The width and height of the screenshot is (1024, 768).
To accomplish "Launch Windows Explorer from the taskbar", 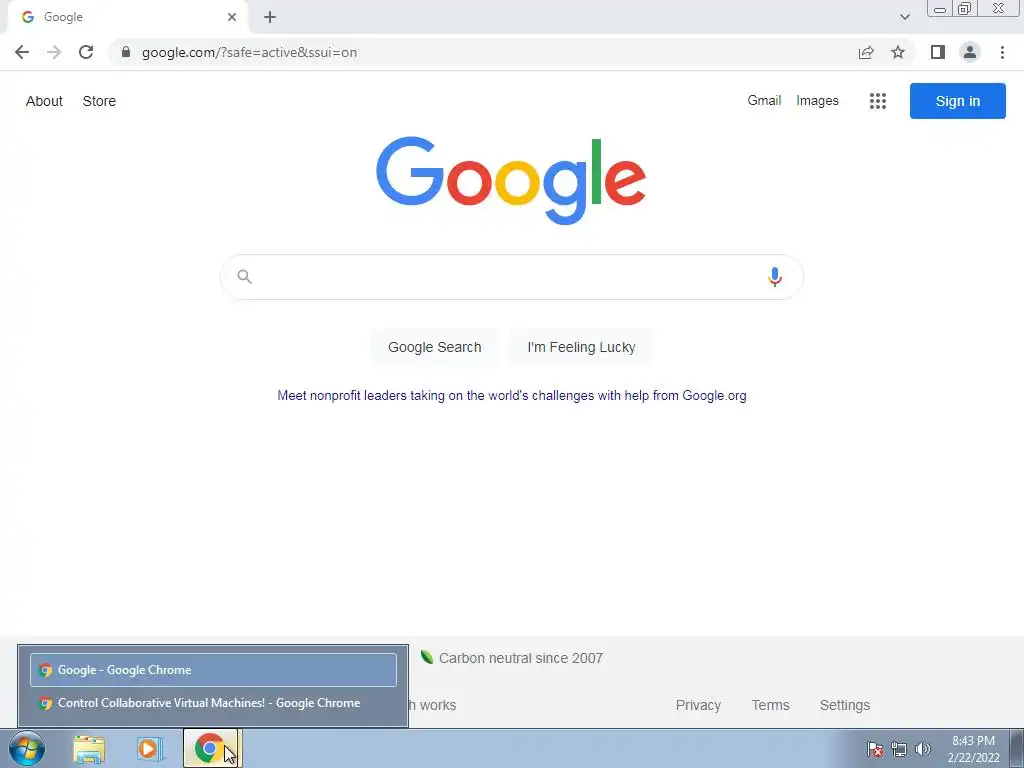I will tap(89, 749).
